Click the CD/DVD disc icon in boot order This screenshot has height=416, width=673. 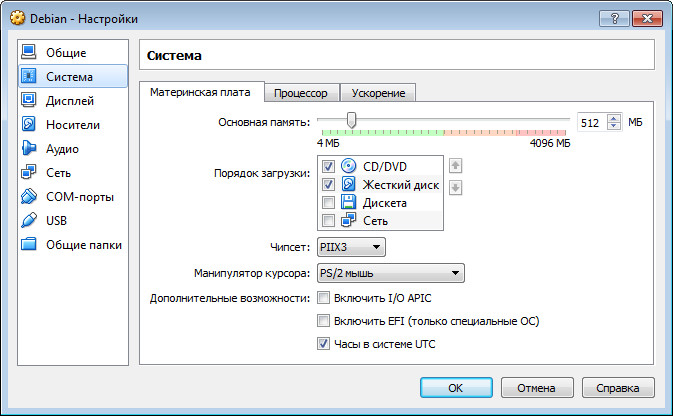pyautogui.click(x=349, y=166)
